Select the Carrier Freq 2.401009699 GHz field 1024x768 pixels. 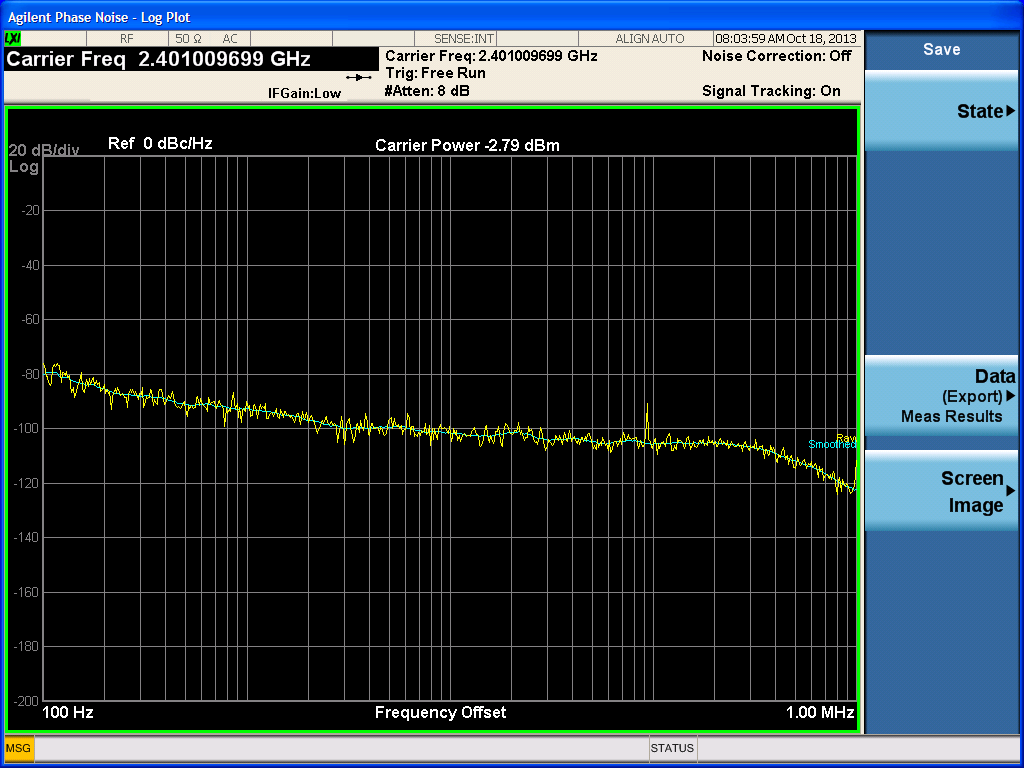[191, 59]
